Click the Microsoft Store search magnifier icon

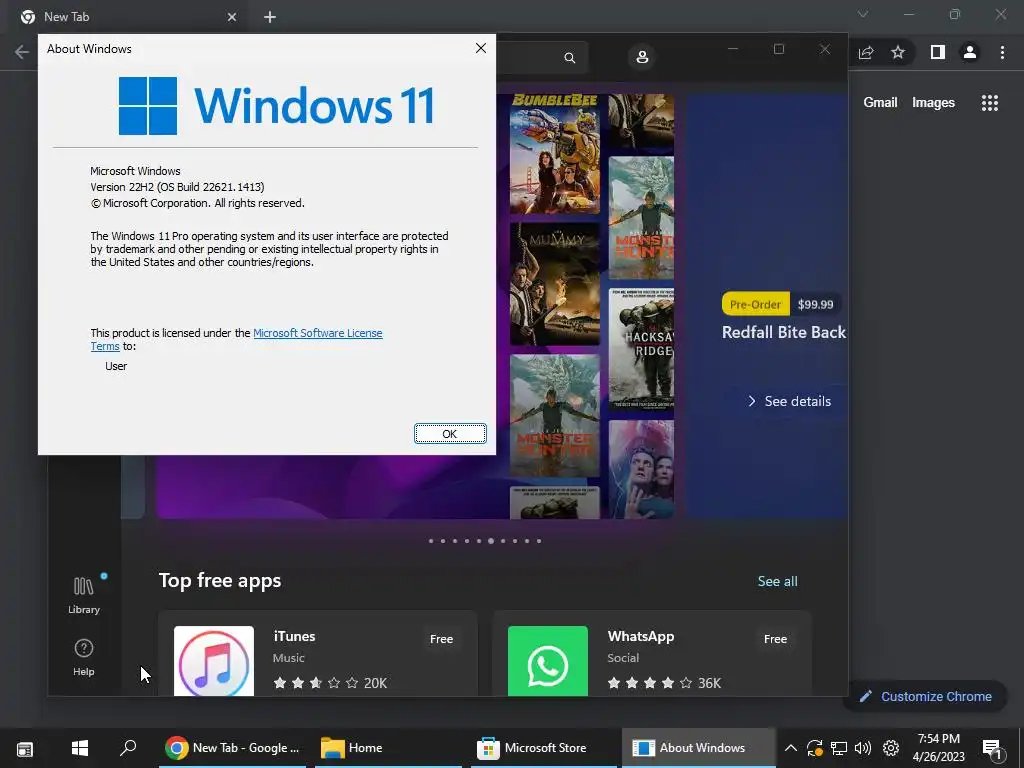tap(569, 58)
